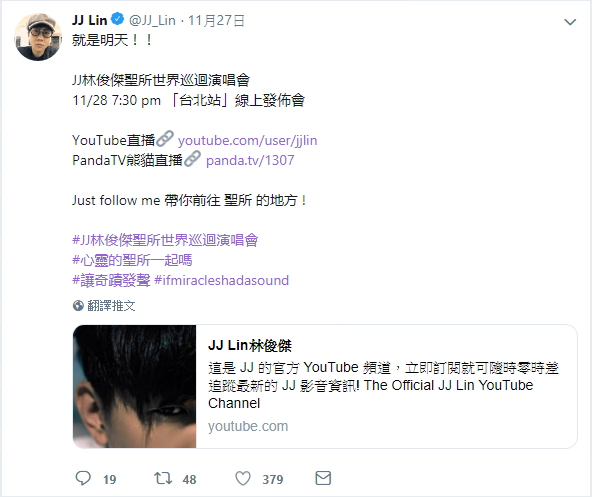Image resolution: width=592 pixels, height=497 pixels.
Task: Click the blue verified badge beside JJ Lin
Action: [118, 19]
